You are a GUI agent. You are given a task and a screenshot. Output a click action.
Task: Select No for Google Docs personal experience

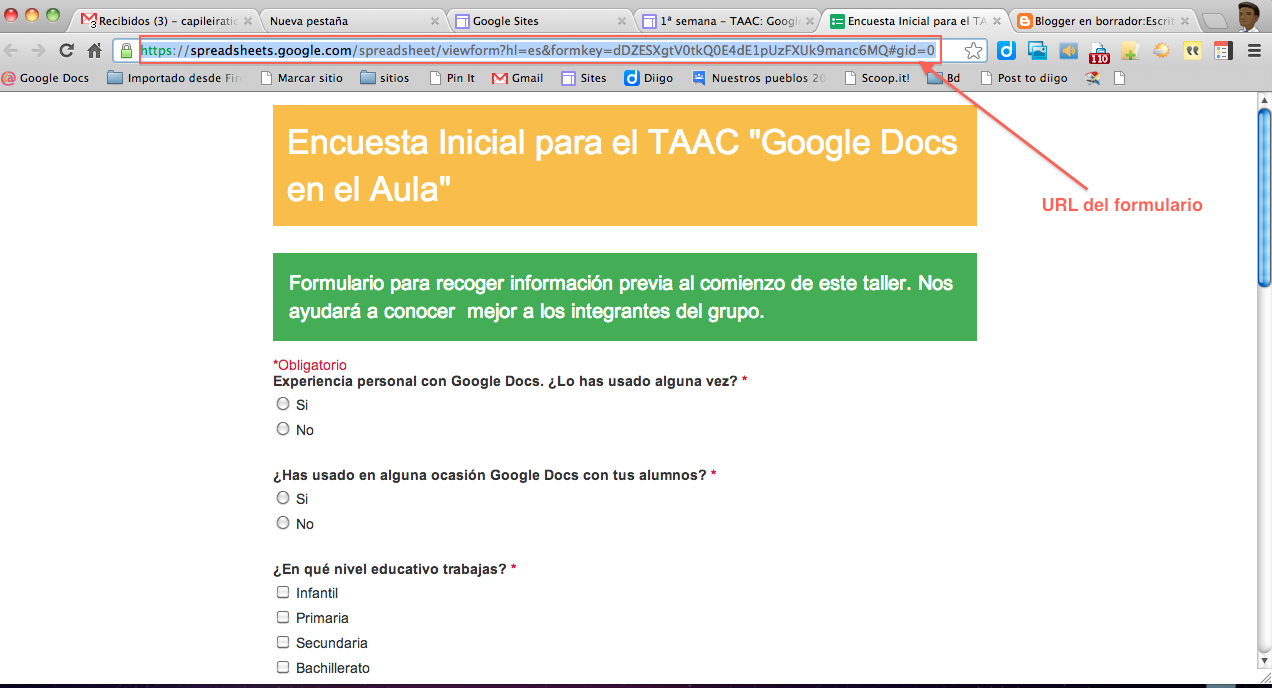(x=283, y=429)
